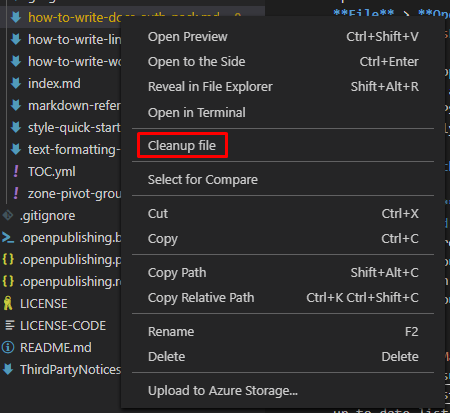The image size is (450, 413).
Task: Click the git icon beside .gitignore
Action: [x=8, y=215]
